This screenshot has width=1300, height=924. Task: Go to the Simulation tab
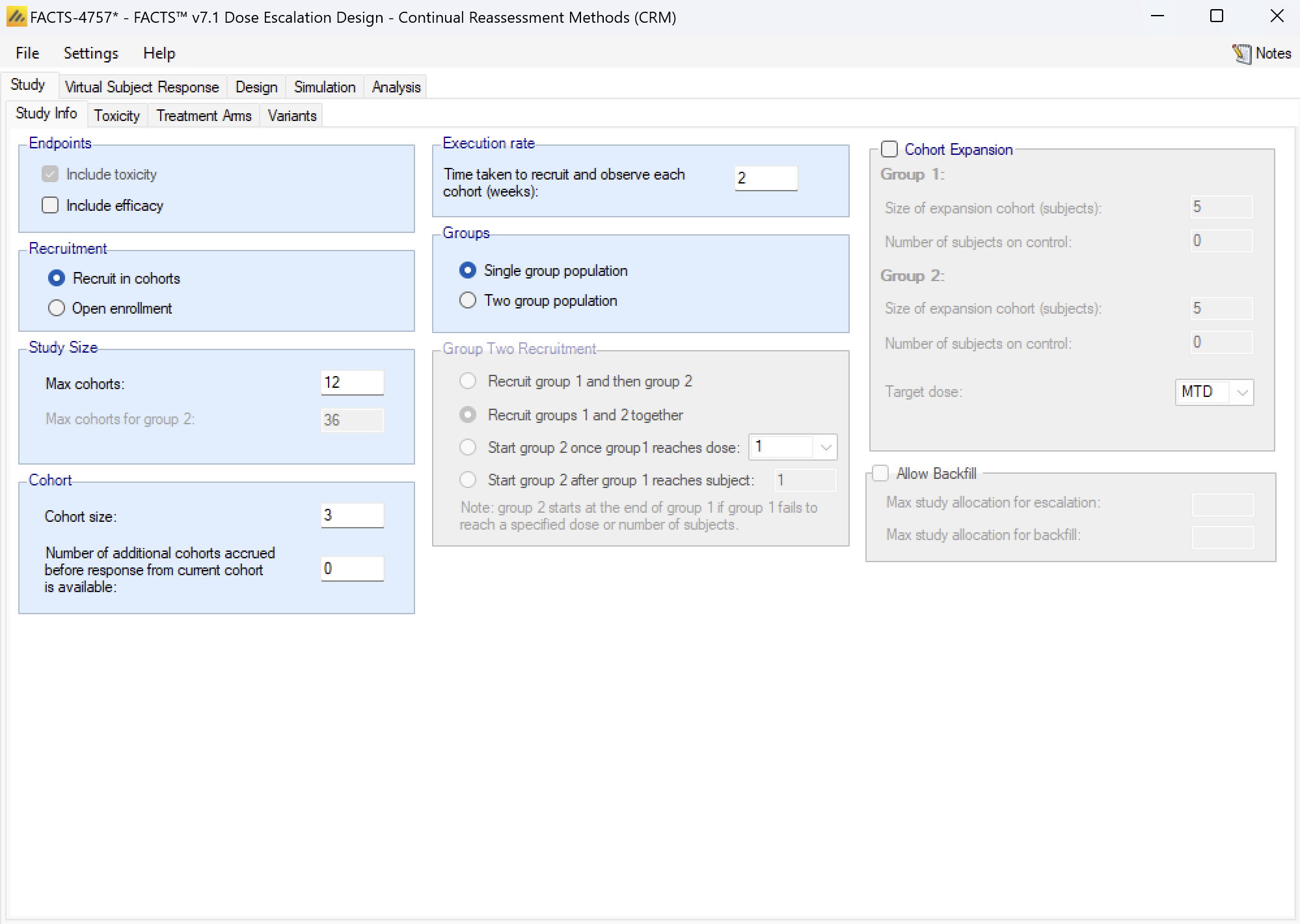324,87
